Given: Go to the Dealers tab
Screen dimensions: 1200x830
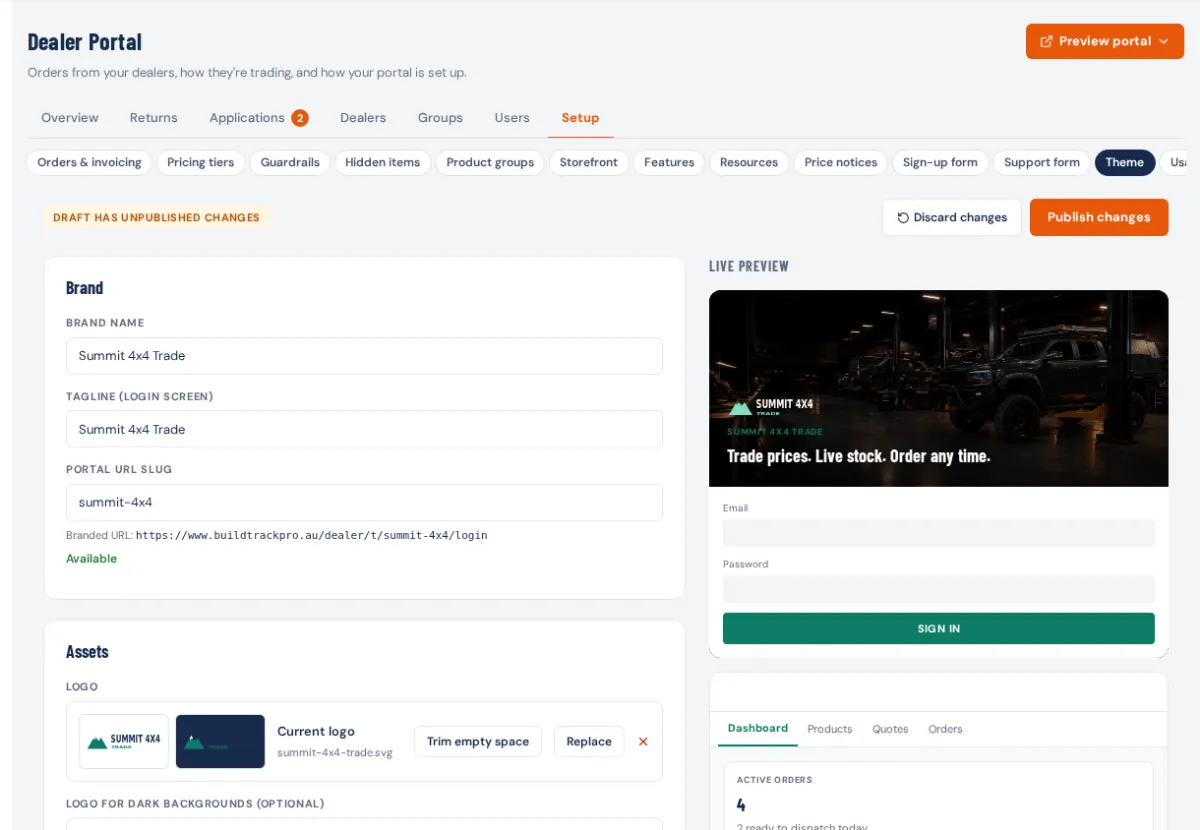Looking at the screenshot, I should [x=363, y=118].
